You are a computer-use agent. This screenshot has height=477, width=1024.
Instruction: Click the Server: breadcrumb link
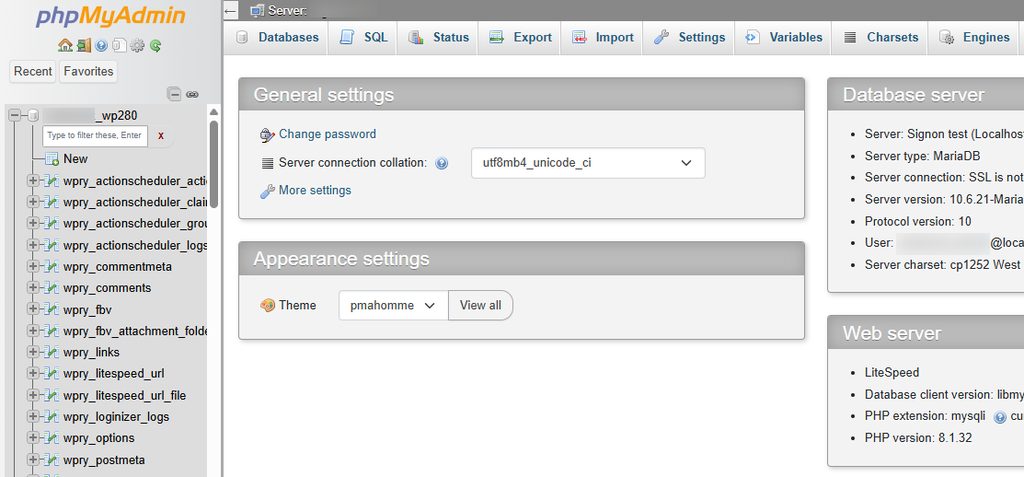click(287, 11)
